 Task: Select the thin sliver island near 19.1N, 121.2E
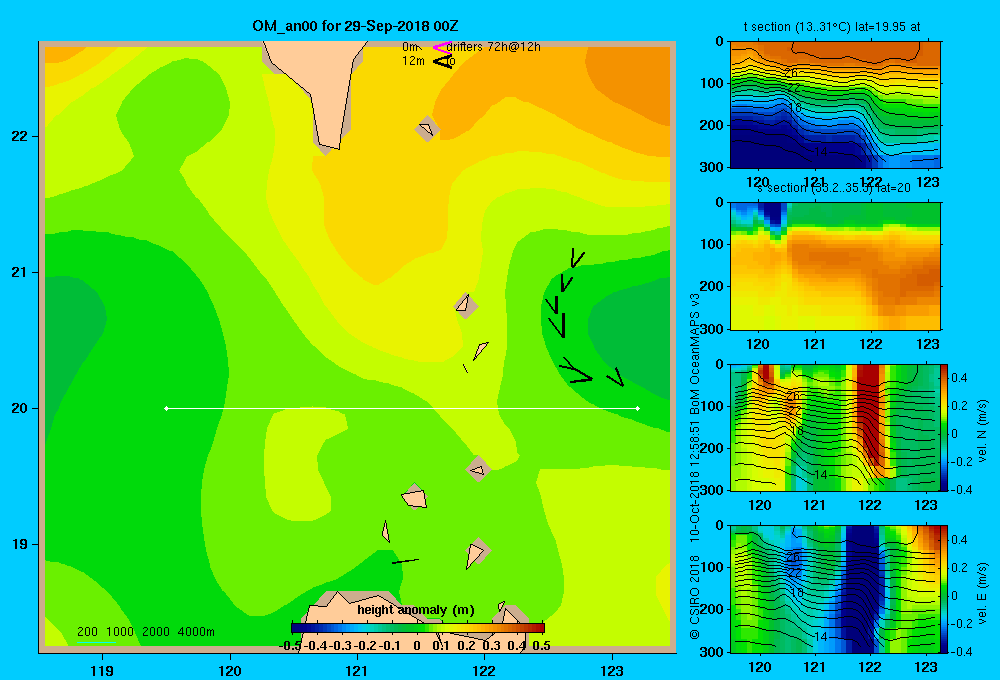pyautogui.click(x=386, y=531)
